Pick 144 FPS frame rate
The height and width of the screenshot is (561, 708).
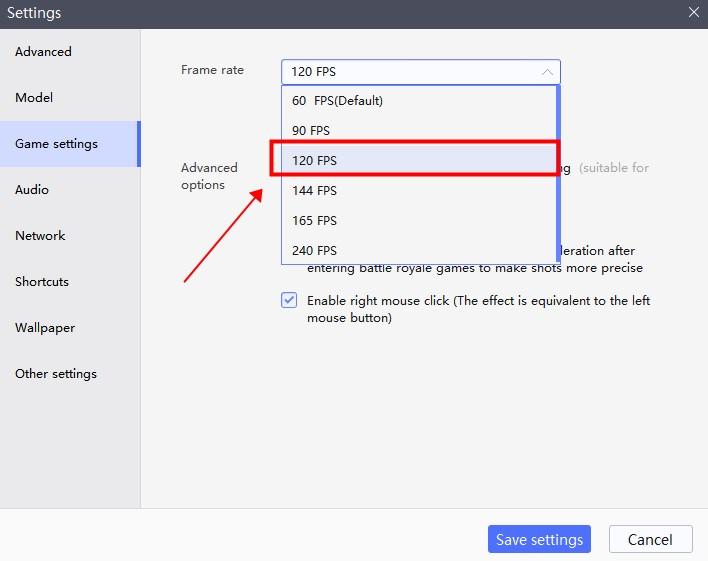point(419,191)
